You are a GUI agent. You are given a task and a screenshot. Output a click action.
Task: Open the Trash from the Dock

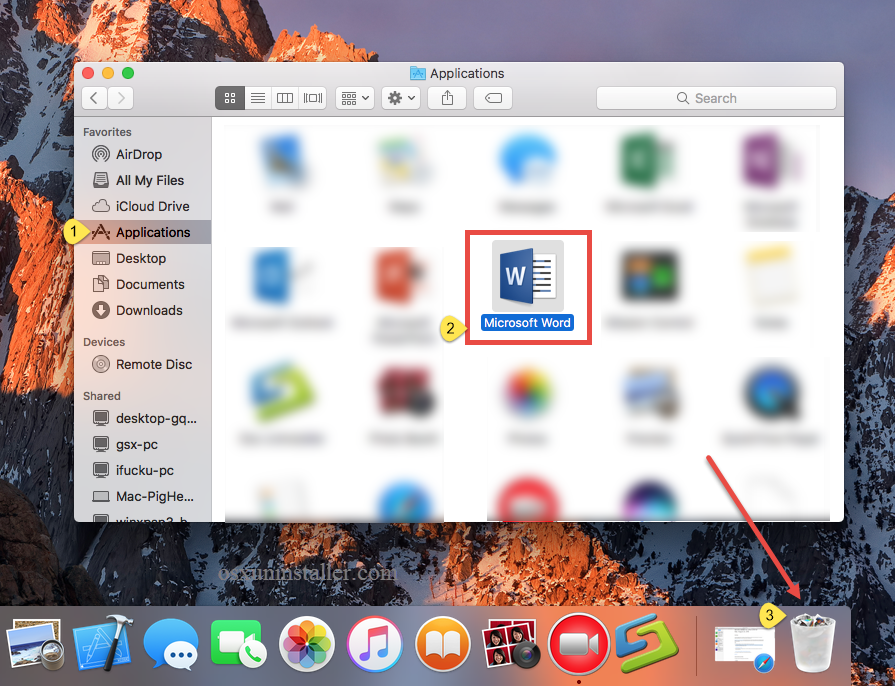(x=811, y=643)
